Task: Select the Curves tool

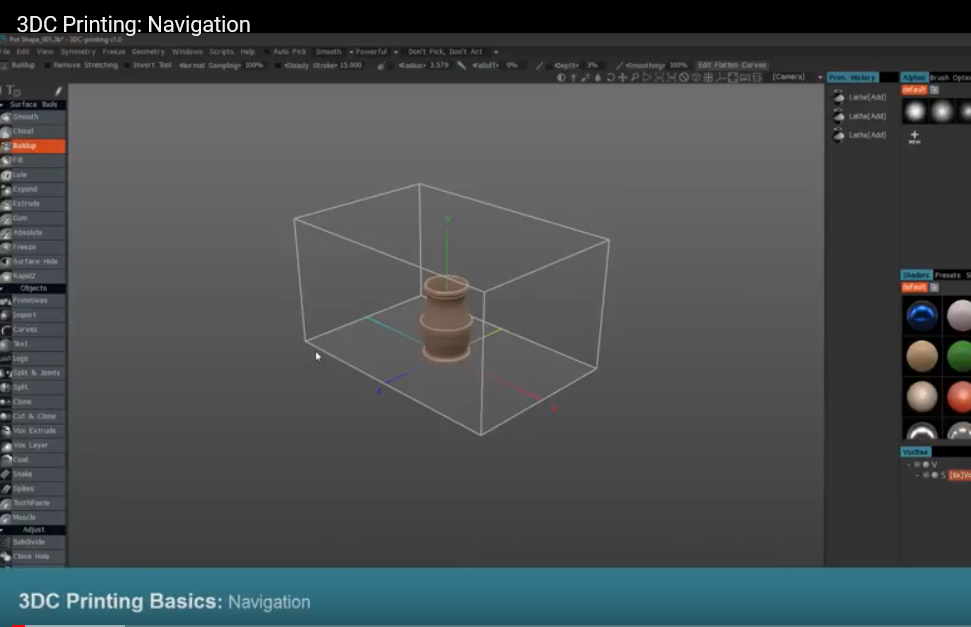Action: point(33,330)
